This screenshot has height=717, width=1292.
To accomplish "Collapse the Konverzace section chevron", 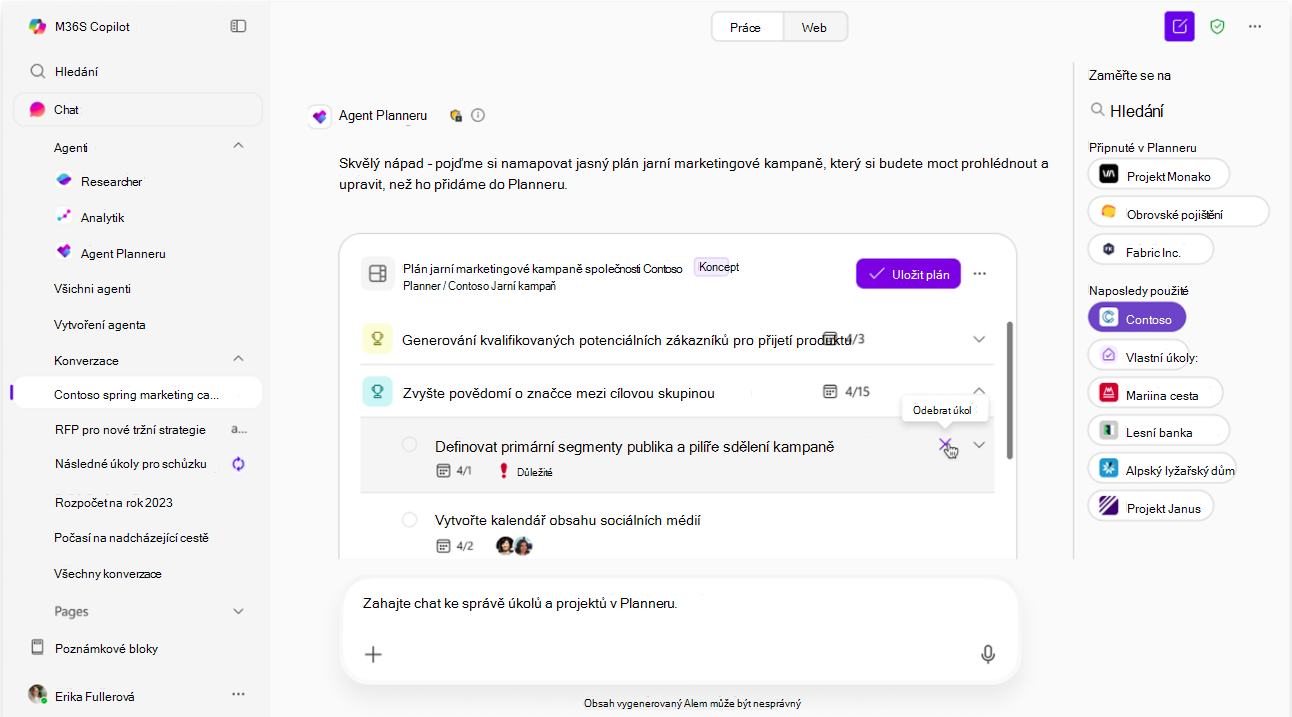I will tap(238, 358).
